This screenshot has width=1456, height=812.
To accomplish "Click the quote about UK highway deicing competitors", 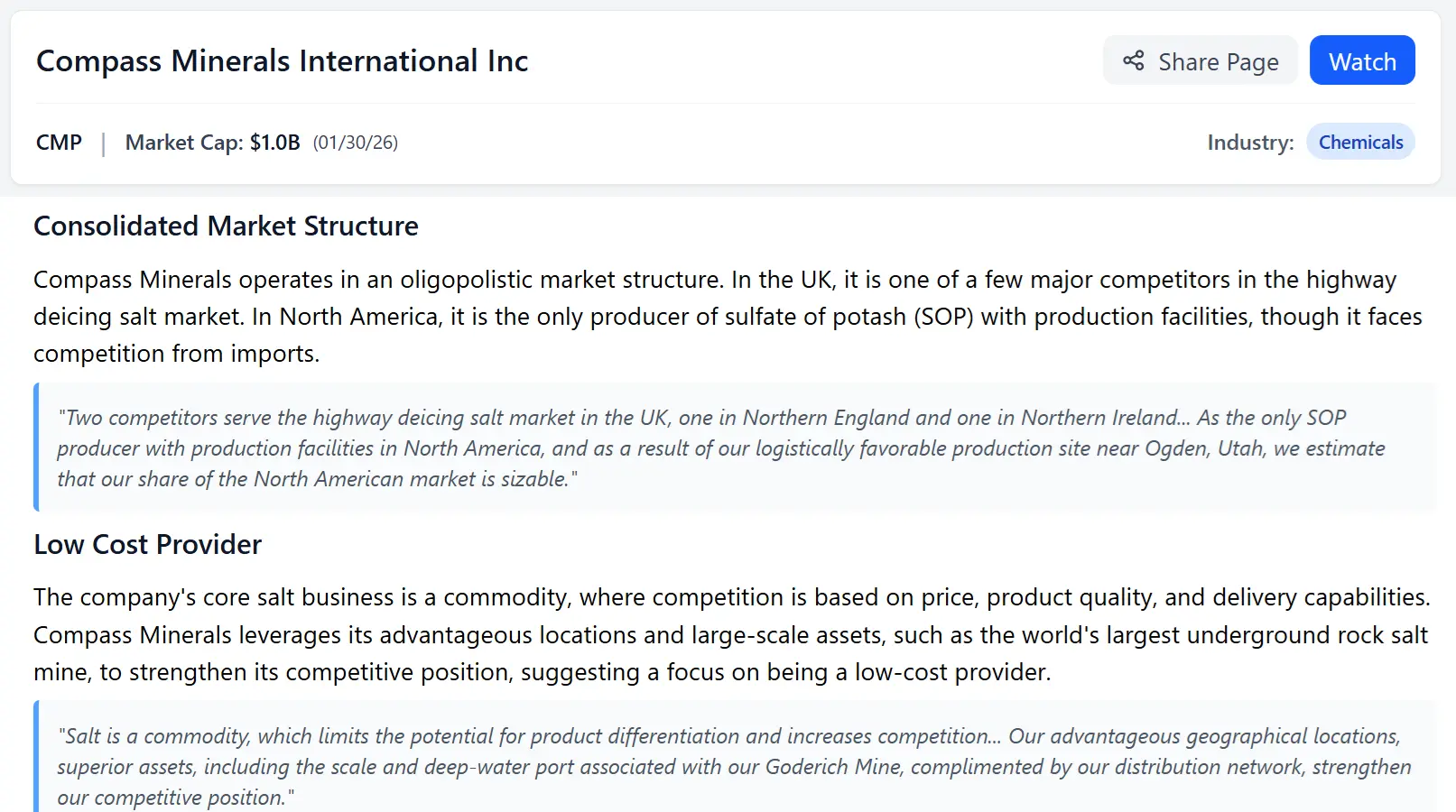I will pos(722,448).
